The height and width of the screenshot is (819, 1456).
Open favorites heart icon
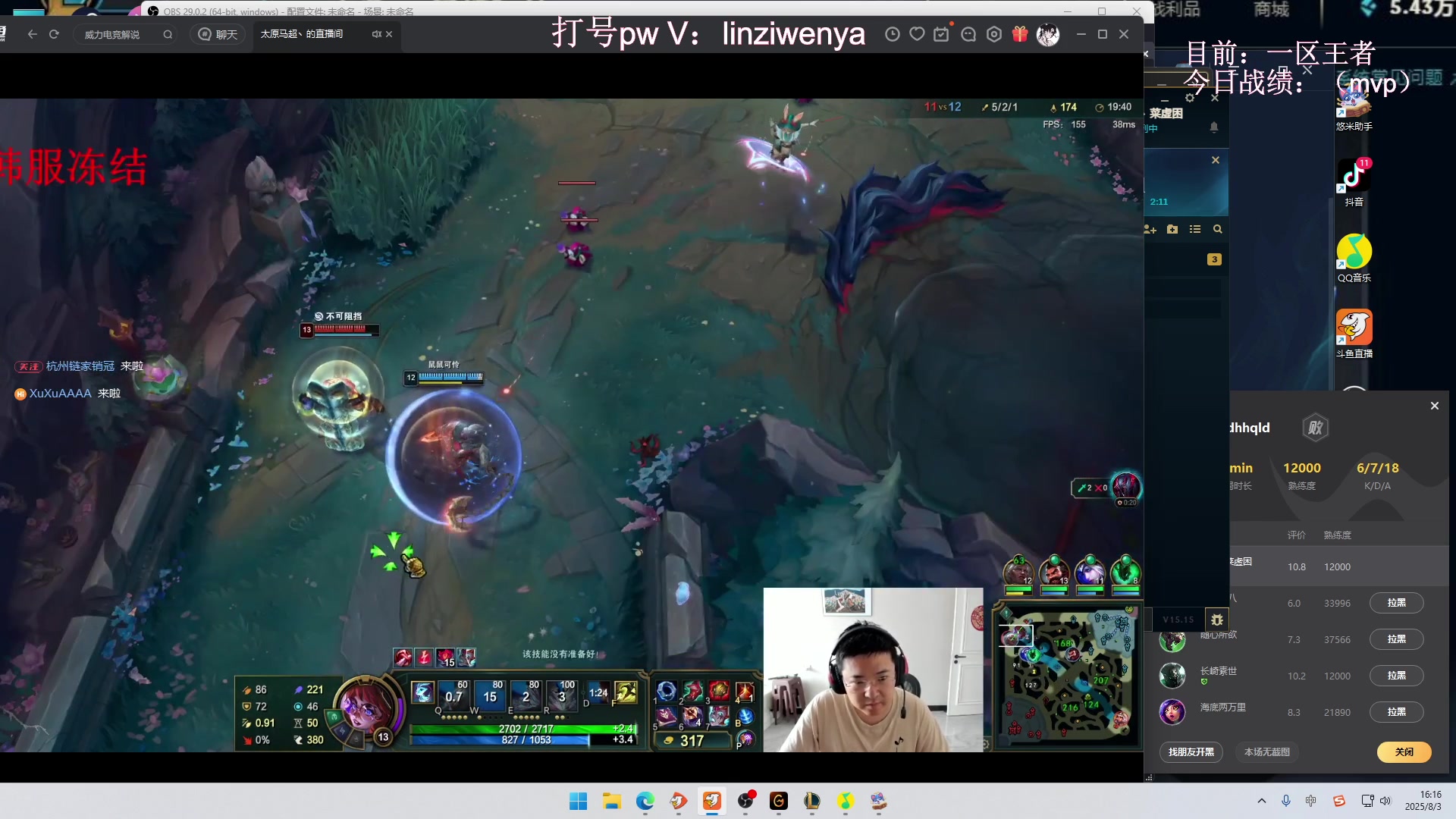(918, 34)
